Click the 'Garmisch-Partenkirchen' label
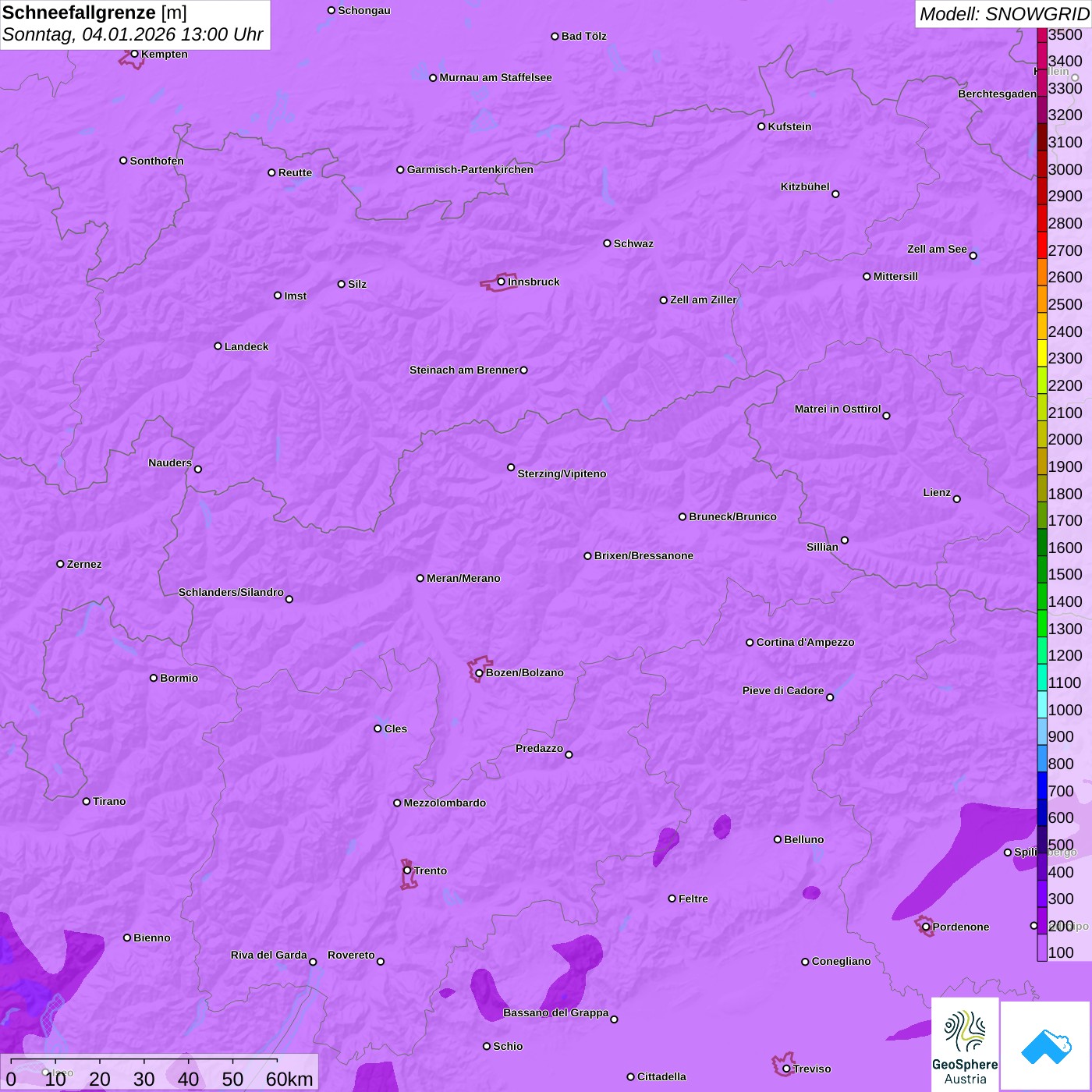 [470, 169]
